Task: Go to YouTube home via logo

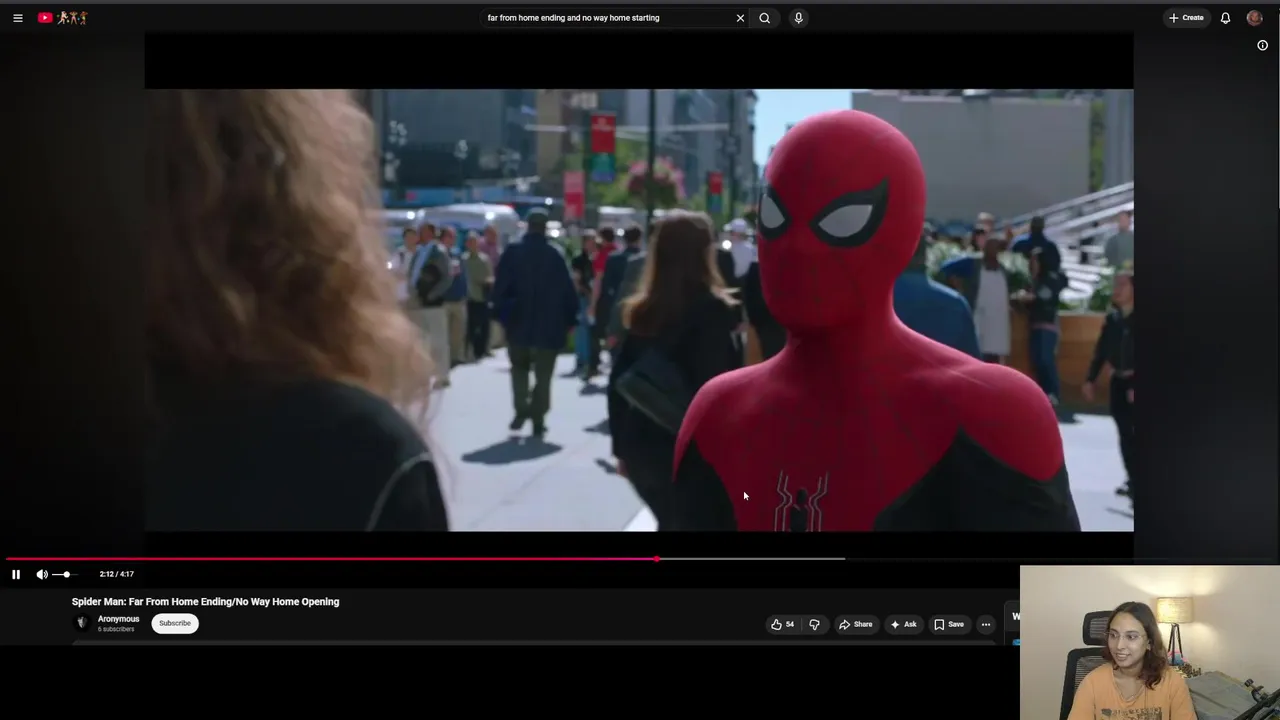Action: tap(63, 18)
